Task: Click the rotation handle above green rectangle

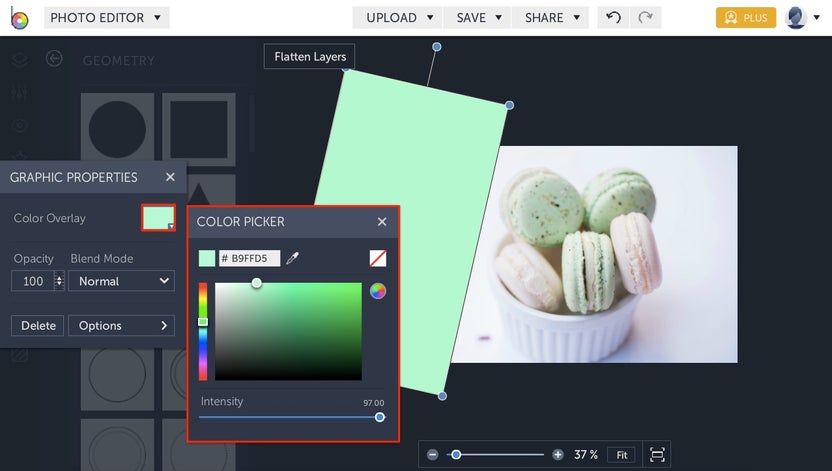Action: 437,47
